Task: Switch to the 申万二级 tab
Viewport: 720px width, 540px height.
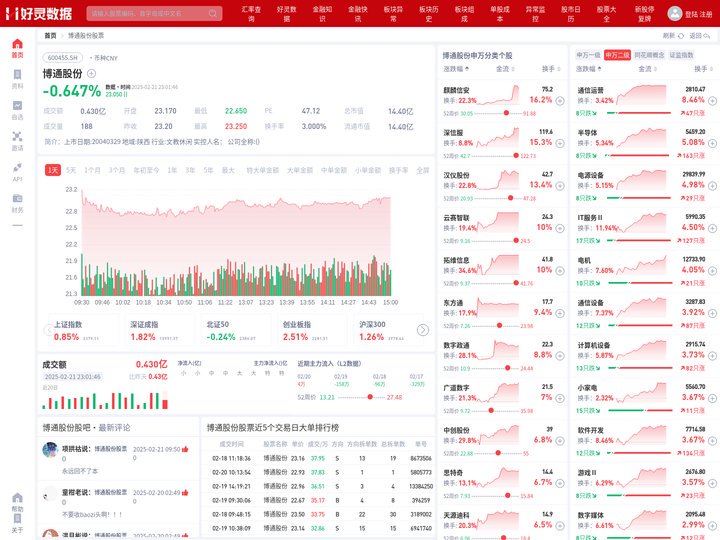Action: 617,55
